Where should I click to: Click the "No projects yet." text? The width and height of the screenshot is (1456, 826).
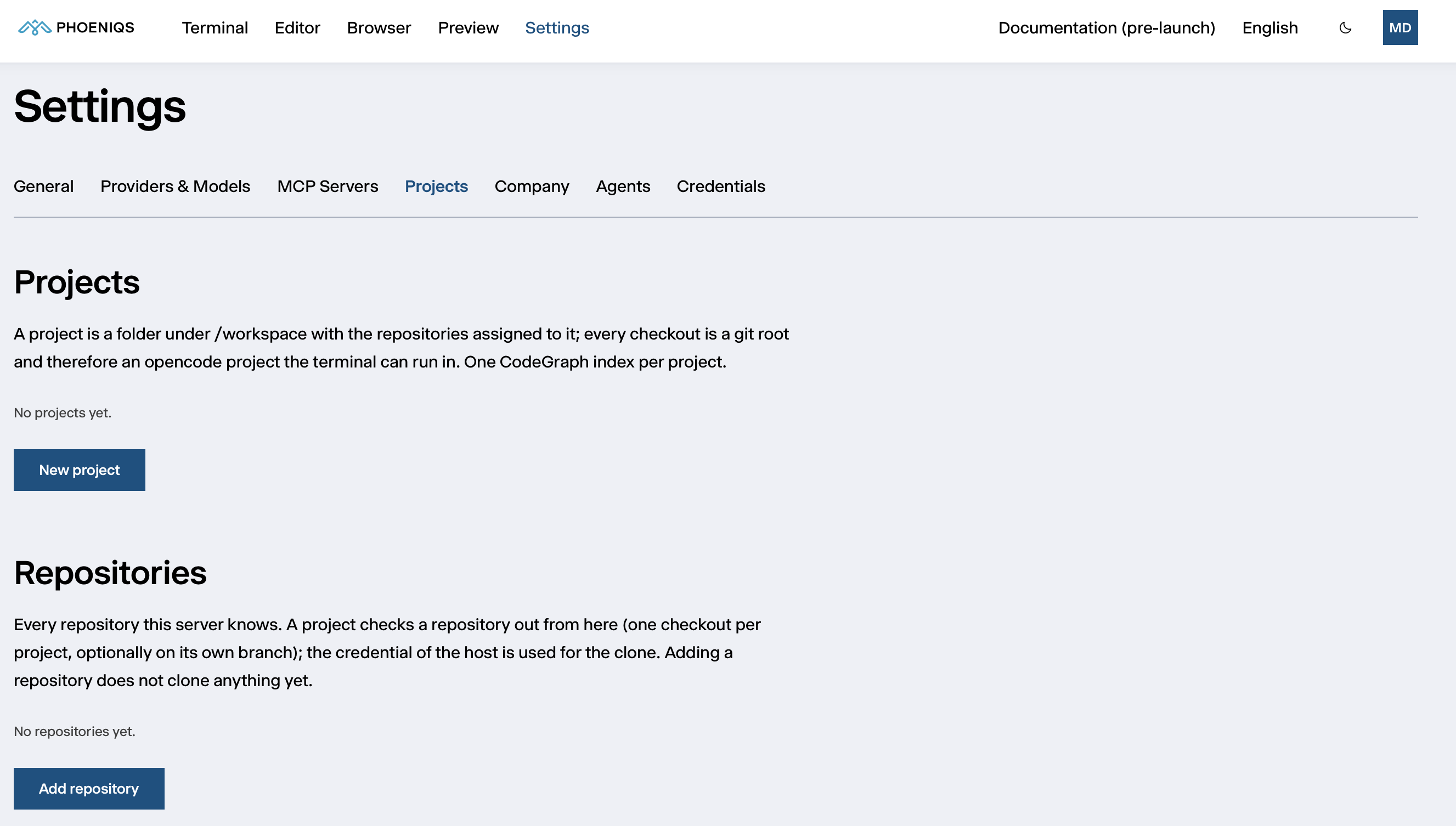pyautogui.click(x=63, y=413)
